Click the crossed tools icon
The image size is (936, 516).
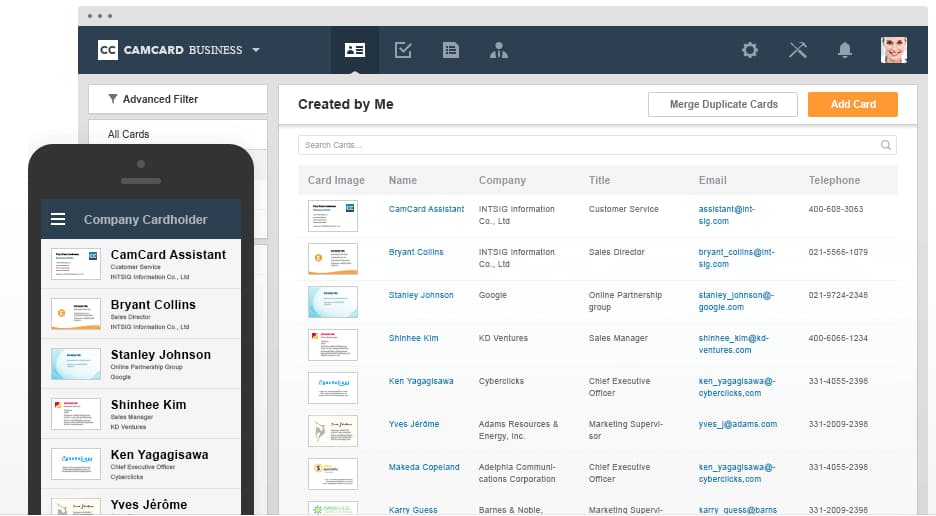tap(798, 50)
